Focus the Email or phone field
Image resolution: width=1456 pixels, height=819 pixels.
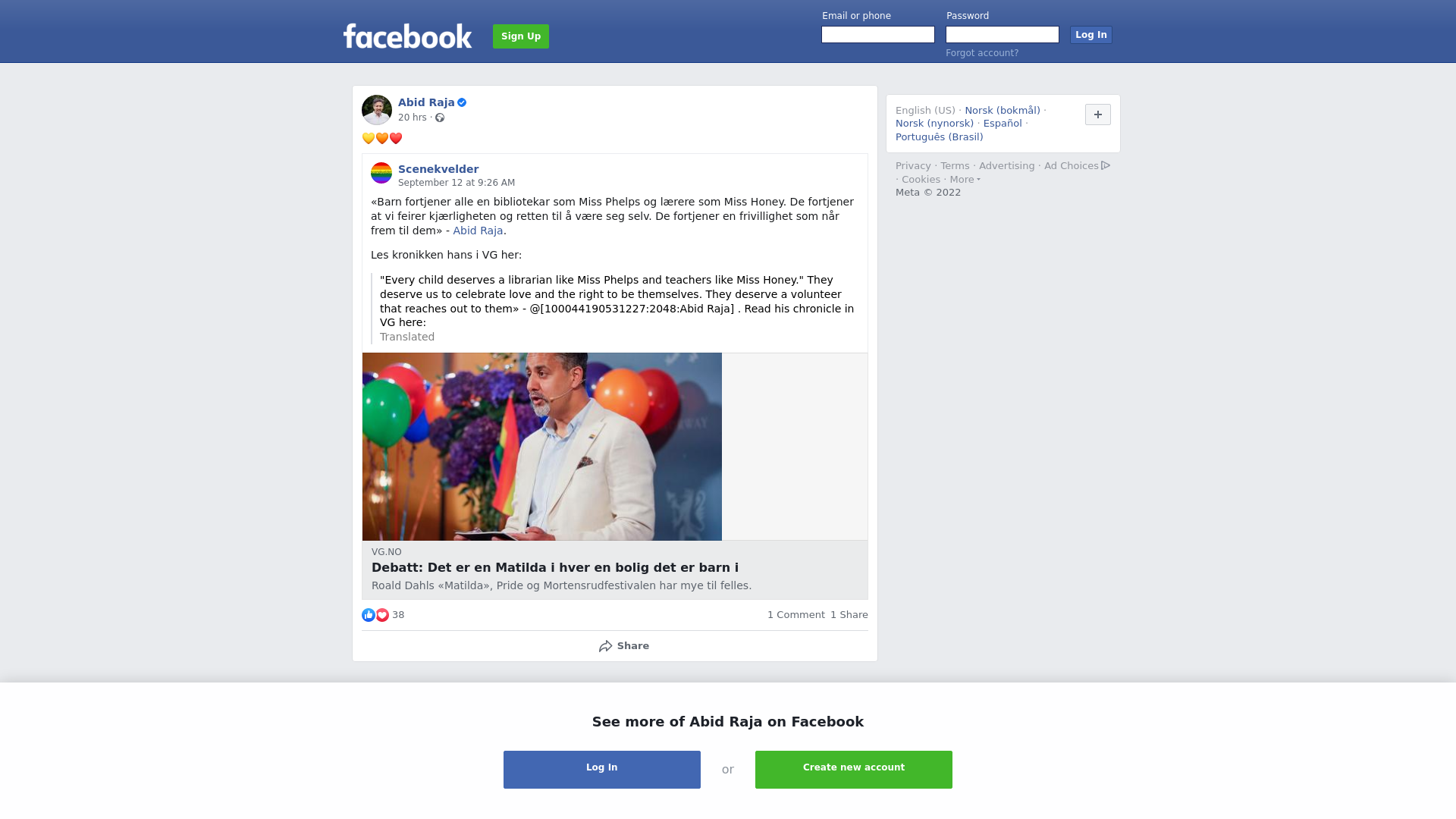(878, 35)
